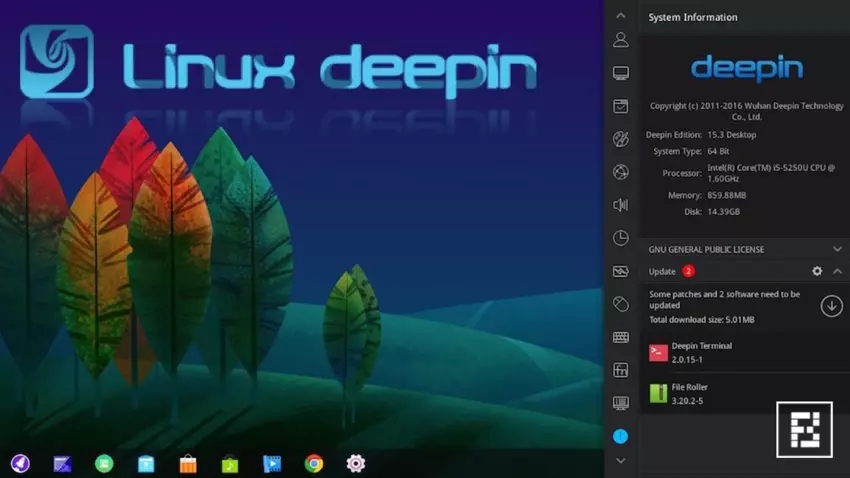This screenshot has height=478, width=850.
Task: Open Sound settings speaker icon
Action: point(621,205)
